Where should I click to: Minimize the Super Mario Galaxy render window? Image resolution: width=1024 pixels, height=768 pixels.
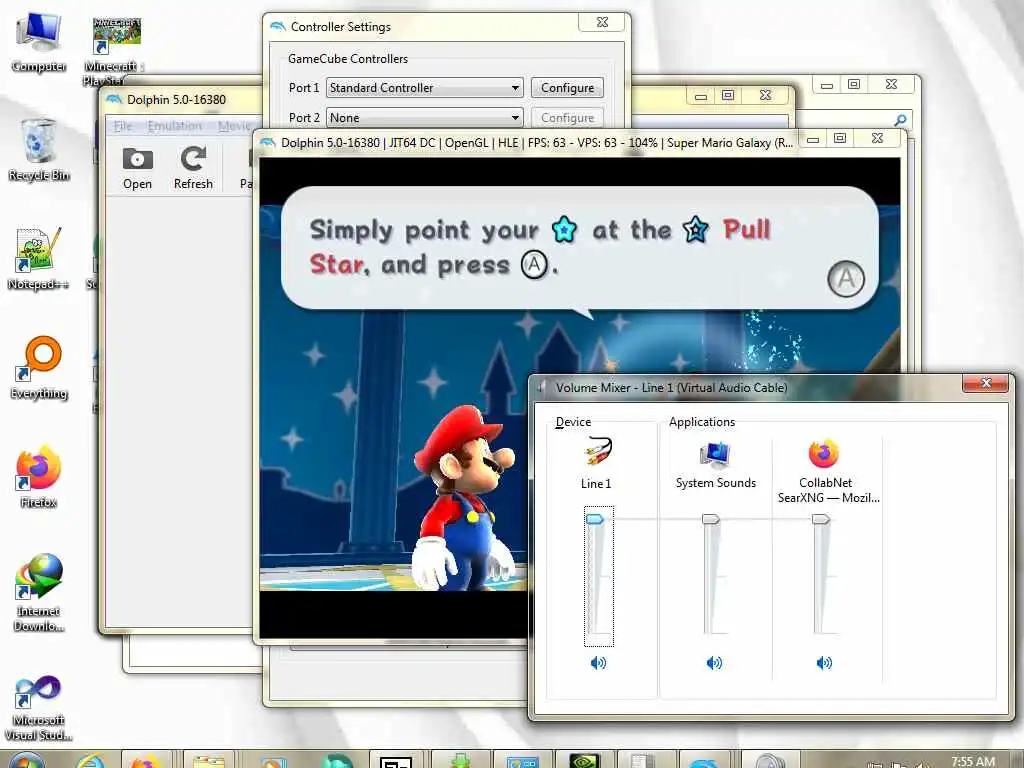click(813, 139)
